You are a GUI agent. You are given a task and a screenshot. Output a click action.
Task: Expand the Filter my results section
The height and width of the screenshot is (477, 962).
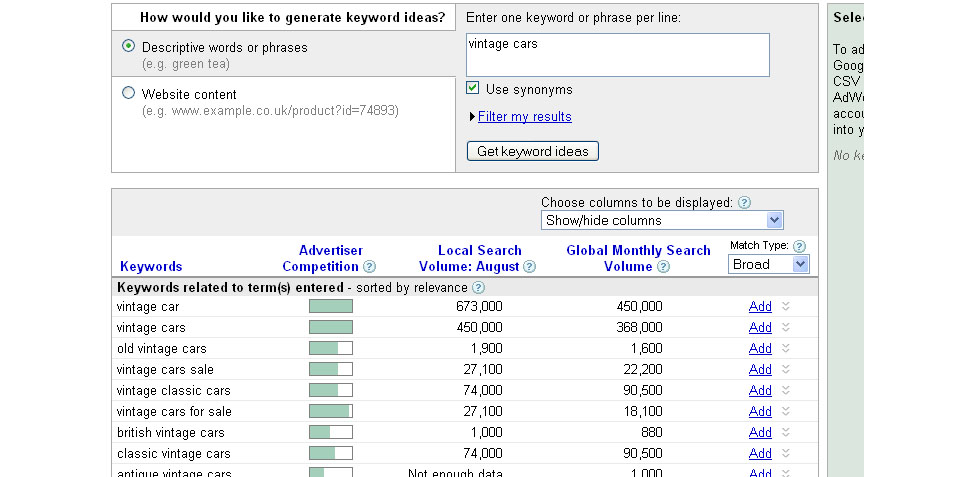point(524,117)
